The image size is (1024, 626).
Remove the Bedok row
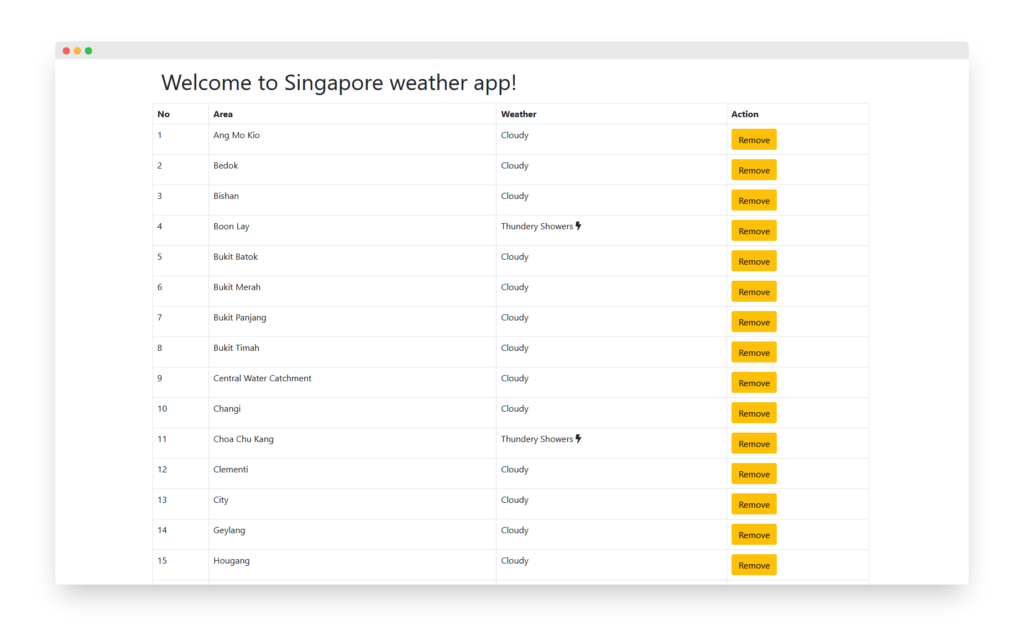[754, 170]
